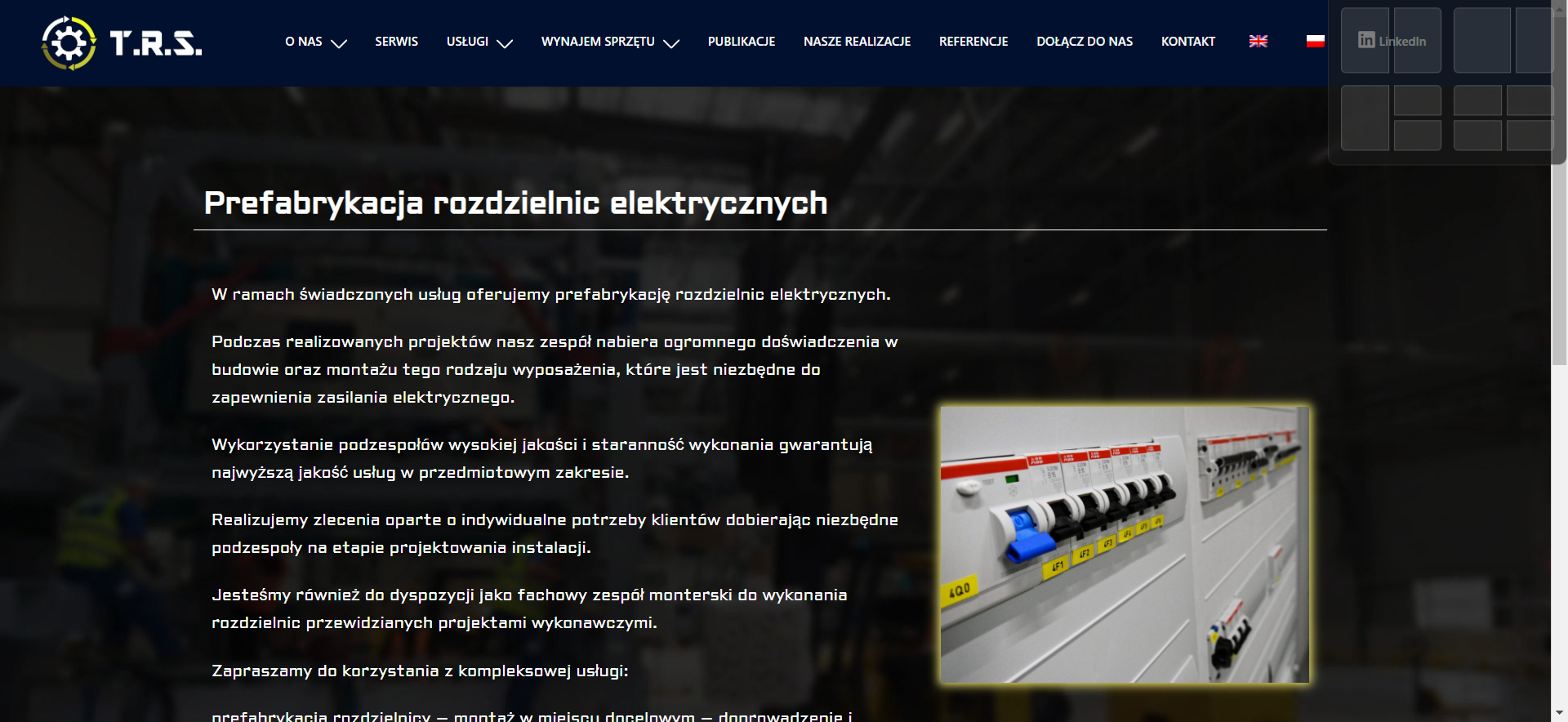1568x722 pixels.
Task: Click the paragraph 'Jesteśmy również do dyspozycji…'
Action: (529, 608)
